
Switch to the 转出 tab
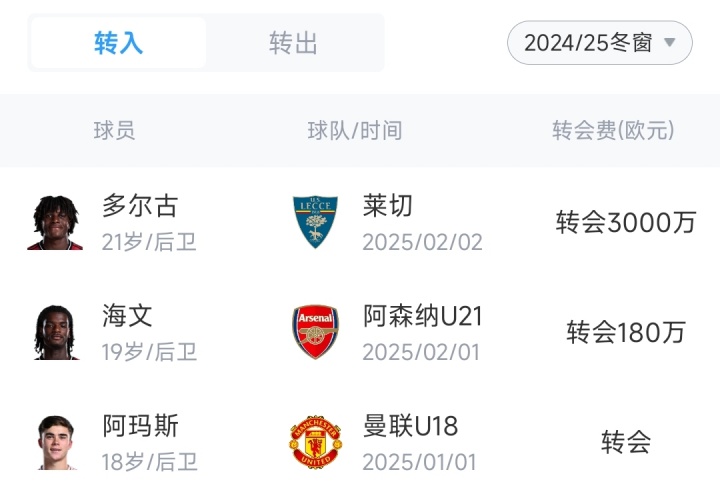(294, 43)
